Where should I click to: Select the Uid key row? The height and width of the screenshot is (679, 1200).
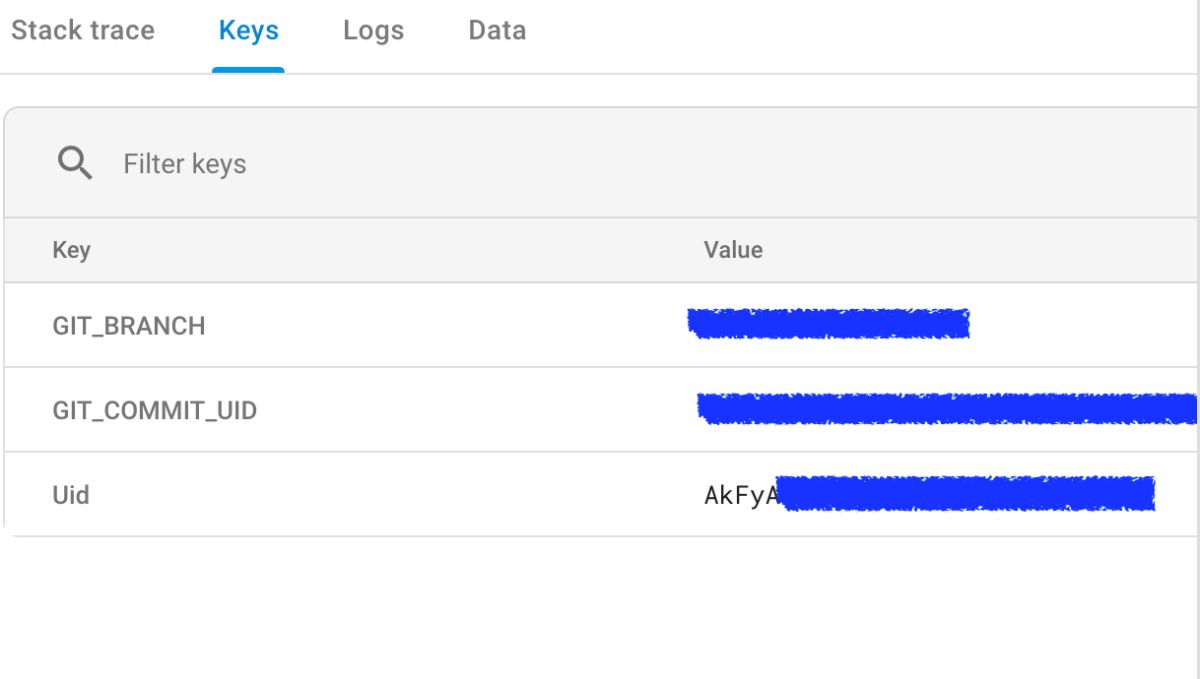click(601, 494)
